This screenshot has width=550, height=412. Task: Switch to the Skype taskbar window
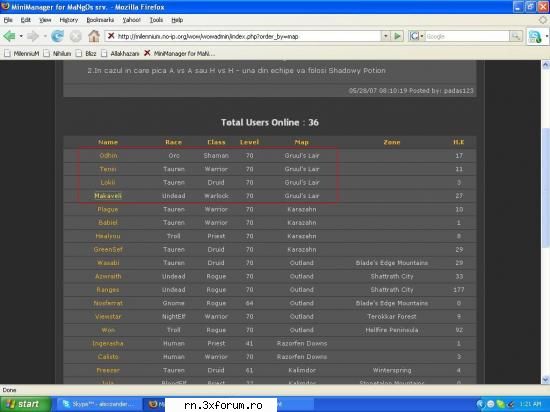pos(99,404)
